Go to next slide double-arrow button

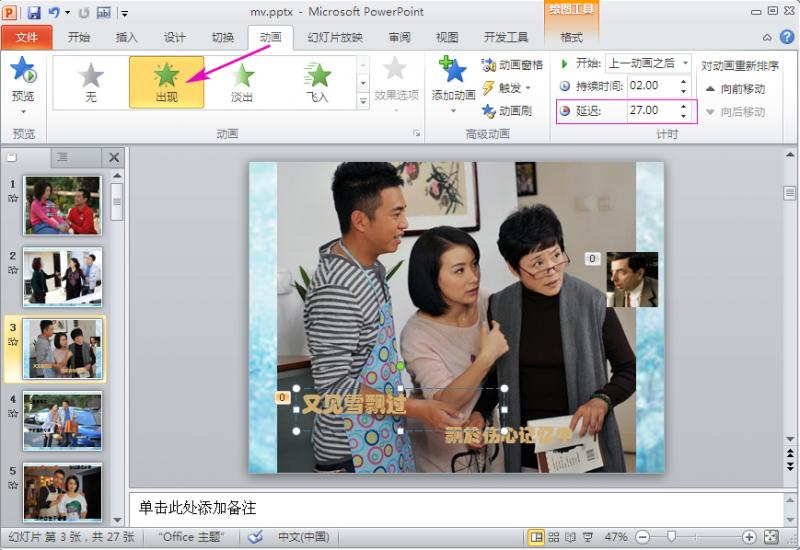point(790,465)
